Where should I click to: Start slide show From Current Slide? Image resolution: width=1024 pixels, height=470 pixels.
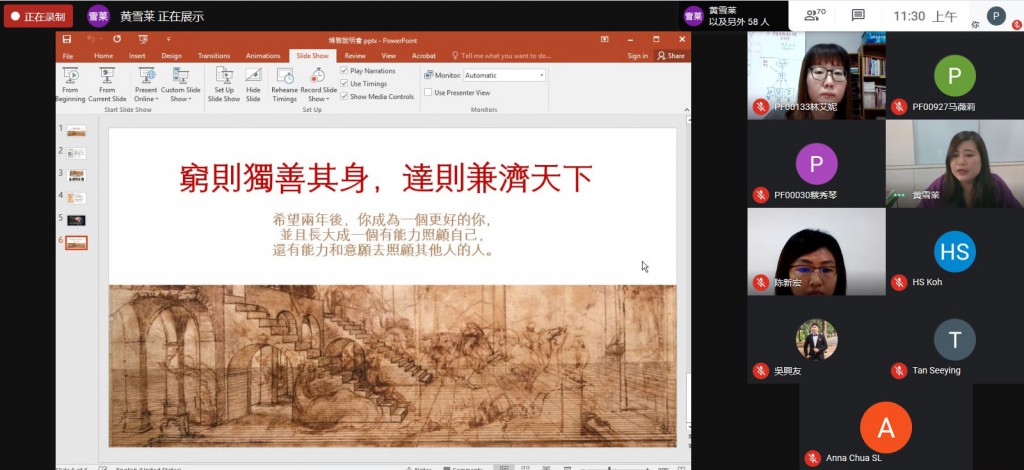(x=107, y=85)
